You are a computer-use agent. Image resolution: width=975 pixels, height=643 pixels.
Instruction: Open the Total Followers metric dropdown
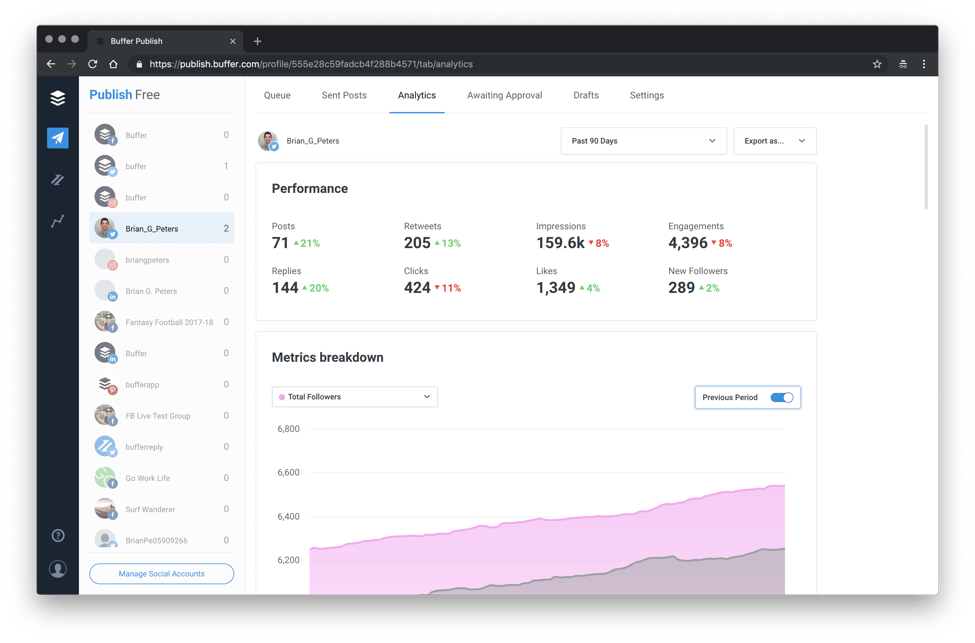[354, 397]
